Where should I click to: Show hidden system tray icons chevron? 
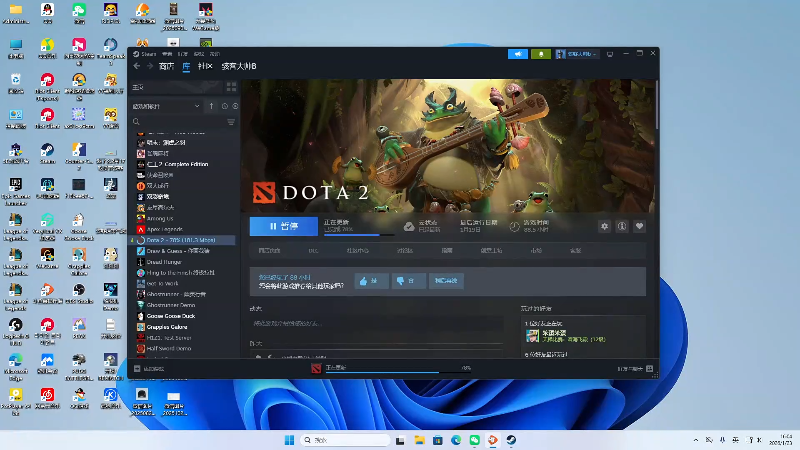(x=695, y=440)
